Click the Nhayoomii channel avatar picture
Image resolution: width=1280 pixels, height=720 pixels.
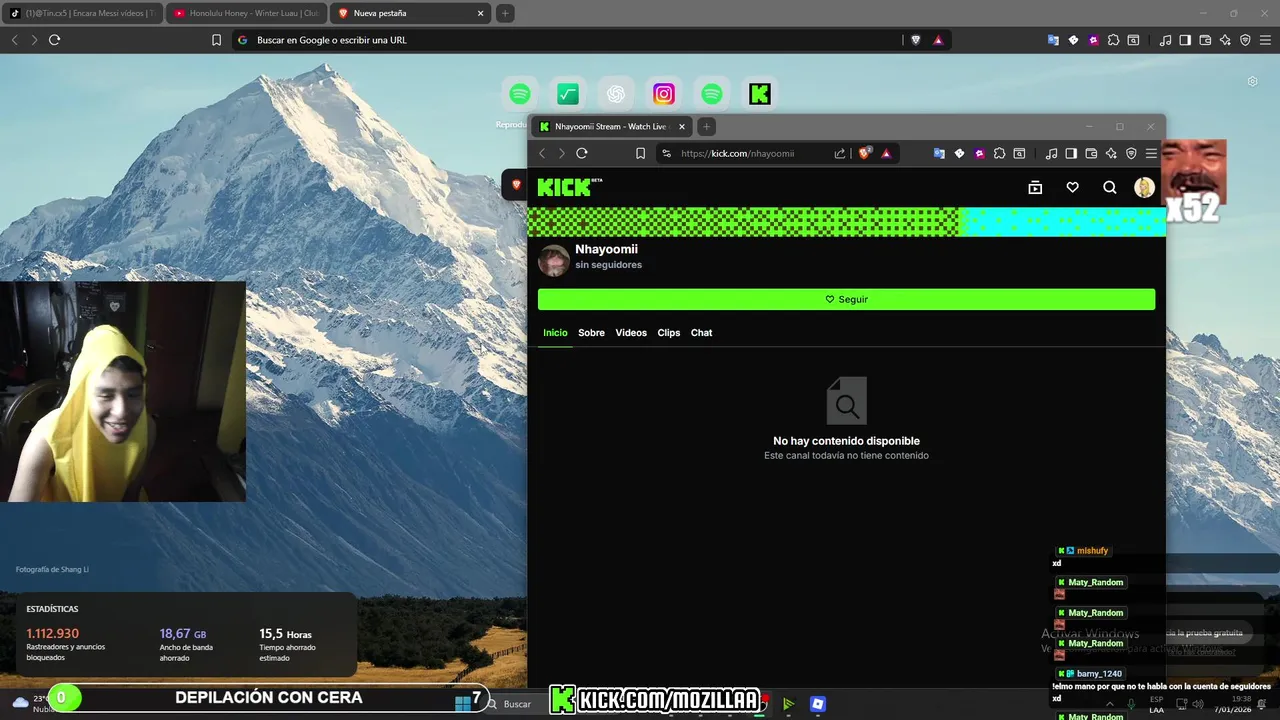point(554,260)
